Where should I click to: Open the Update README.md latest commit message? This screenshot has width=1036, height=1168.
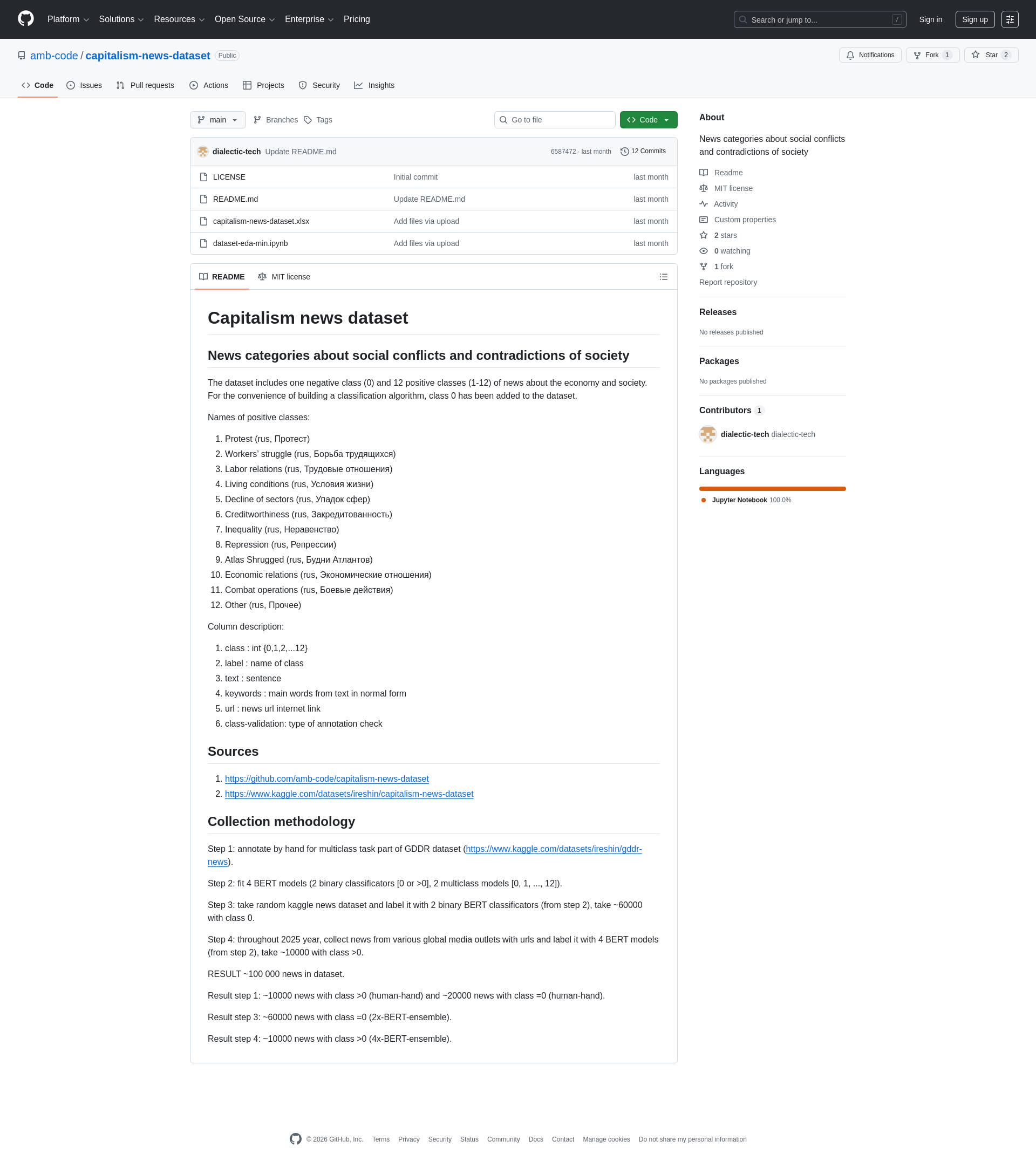pos(301,152)
